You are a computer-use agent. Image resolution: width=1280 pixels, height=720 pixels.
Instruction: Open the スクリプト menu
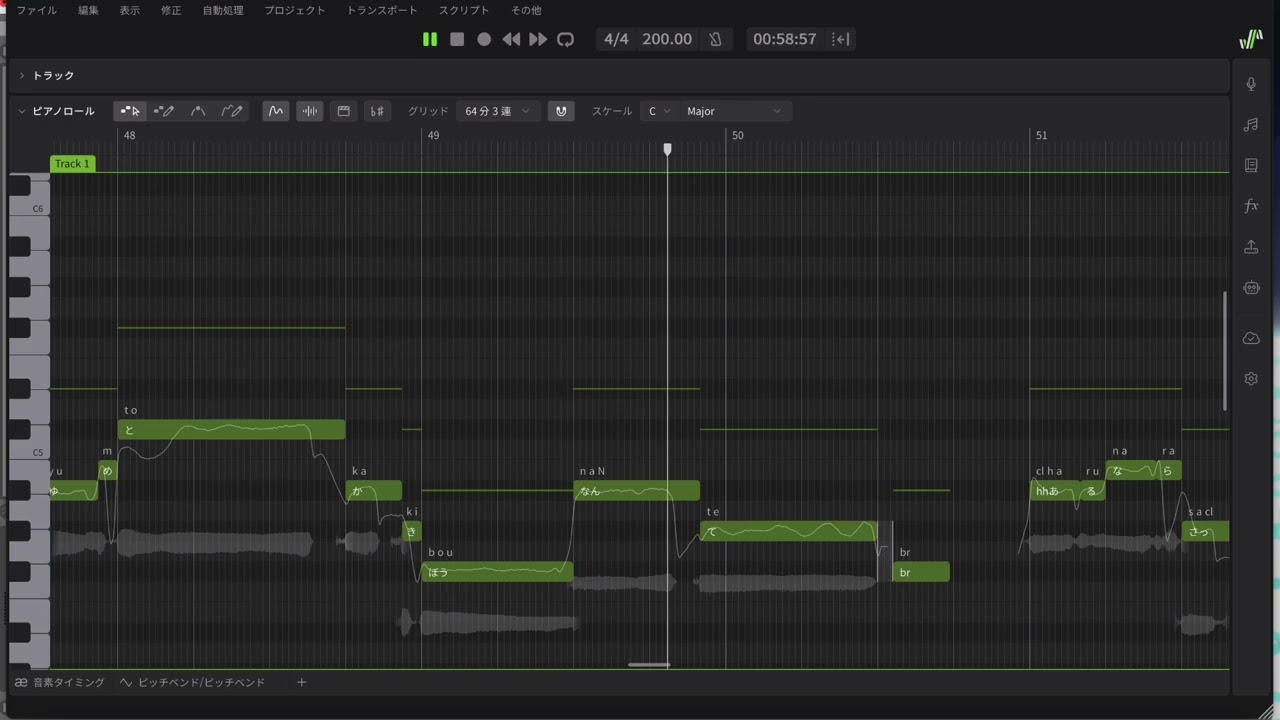[x=464, y=10]
